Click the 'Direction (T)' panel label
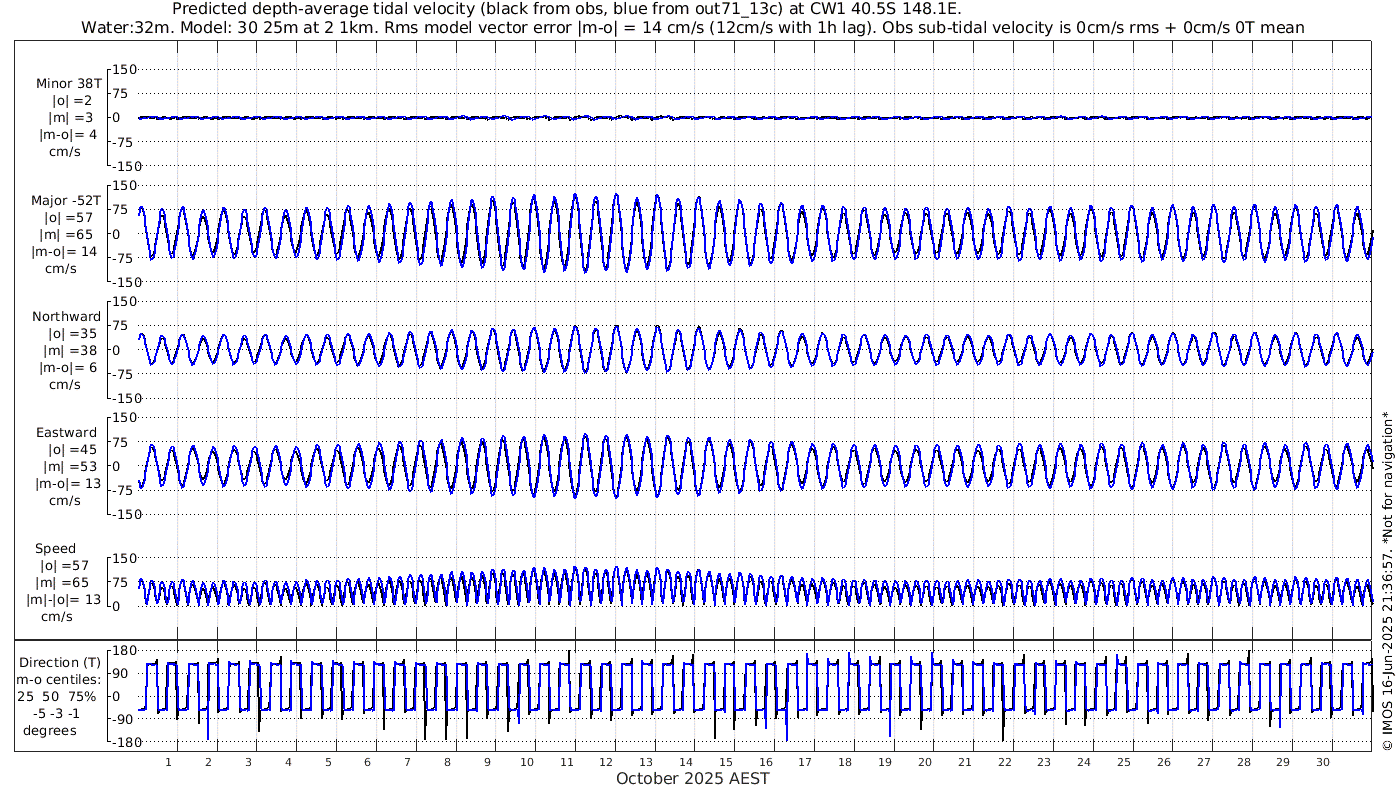The image size is (1400, 800). pyautogui.click(x=60, y=662)
